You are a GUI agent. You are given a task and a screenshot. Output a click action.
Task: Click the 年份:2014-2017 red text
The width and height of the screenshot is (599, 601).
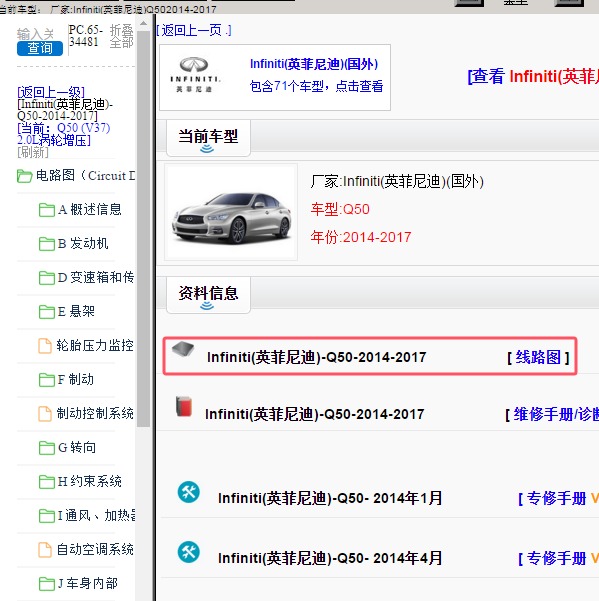pyautogui.click(x=361, y=237)
